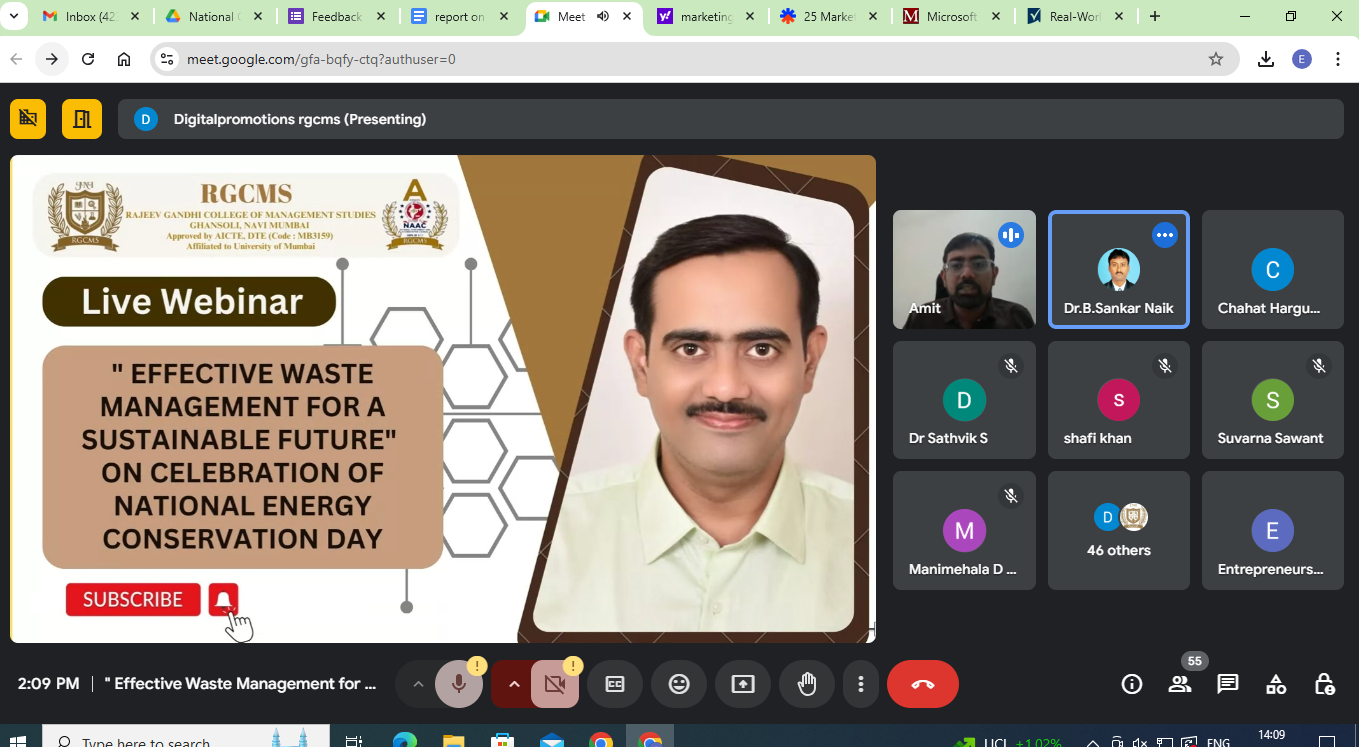Expand audio settings chevron beside microphone

(418, 684)
